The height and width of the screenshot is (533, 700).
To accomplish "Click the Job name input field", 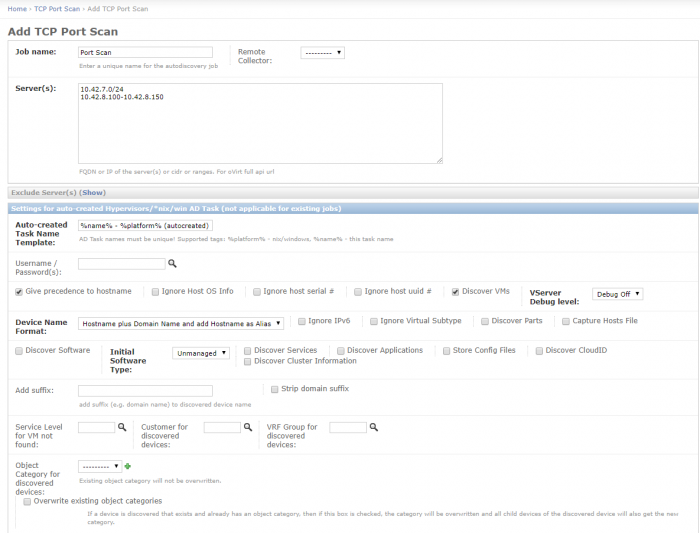I will [146, 52].
